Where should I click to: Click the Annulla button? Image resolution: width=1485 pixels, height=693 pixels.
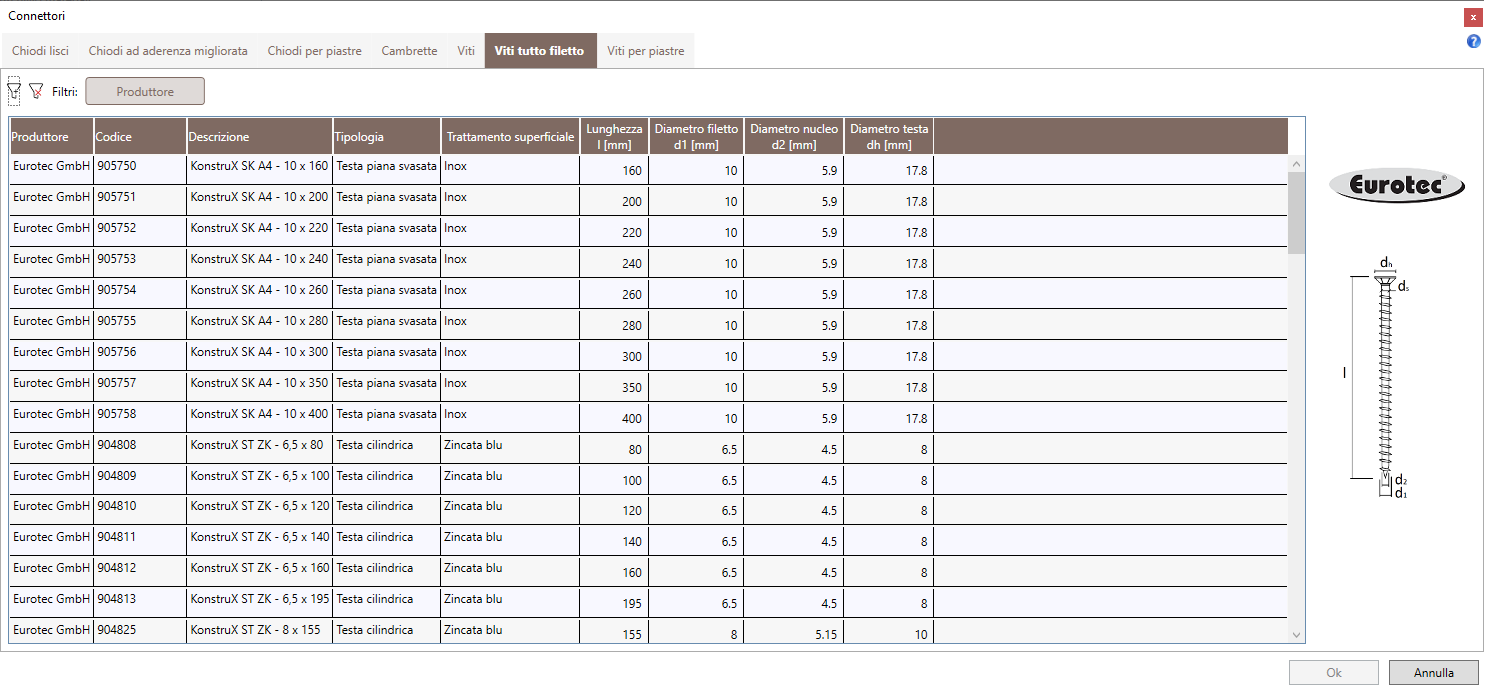[1433, 673]
